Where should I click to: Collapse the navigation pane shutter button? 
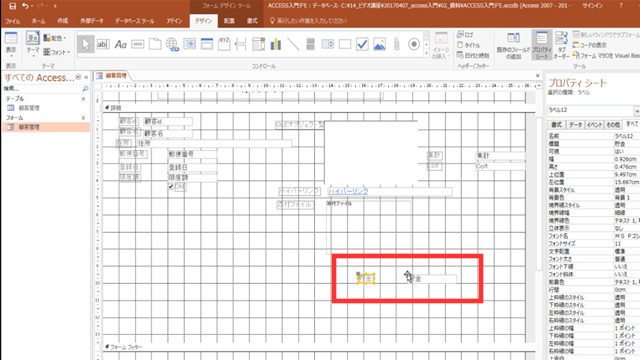pos(86,77)
